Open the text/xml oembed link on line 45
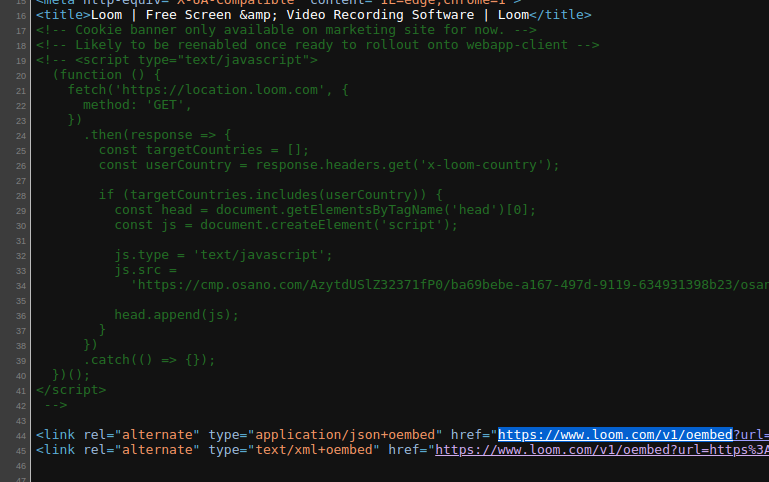 (600, 450)
